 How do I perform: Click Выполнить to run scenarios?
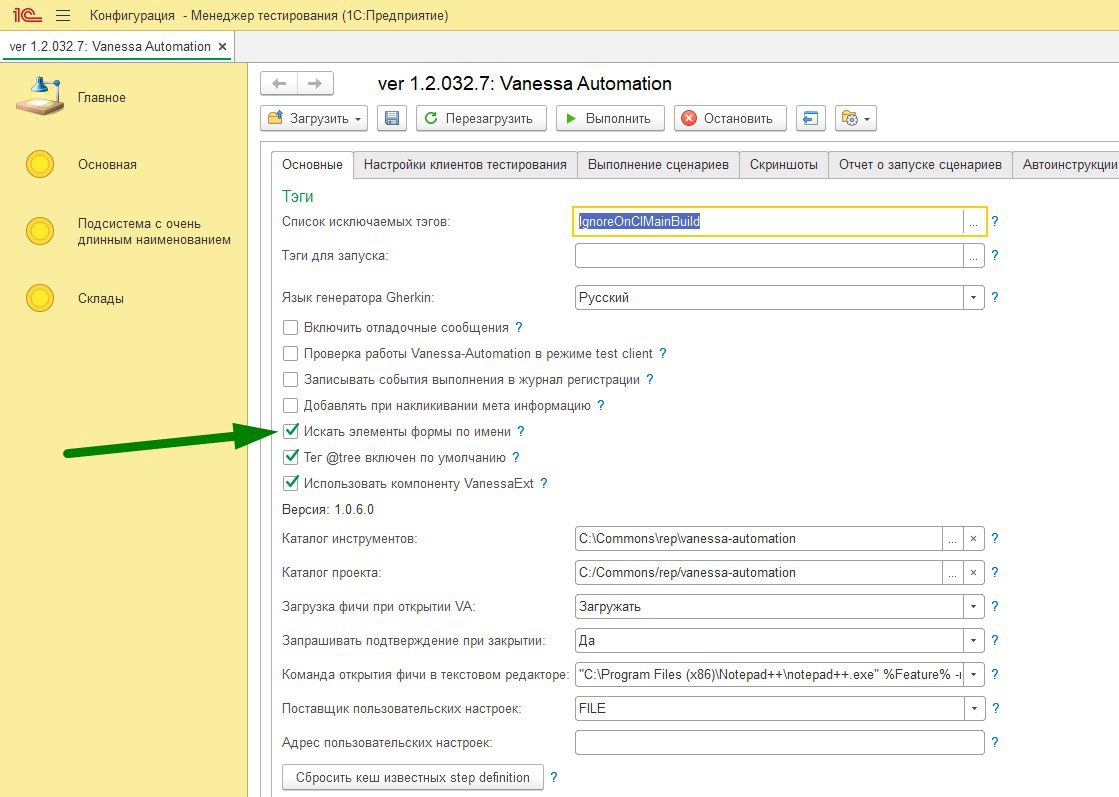pos(610,118)
